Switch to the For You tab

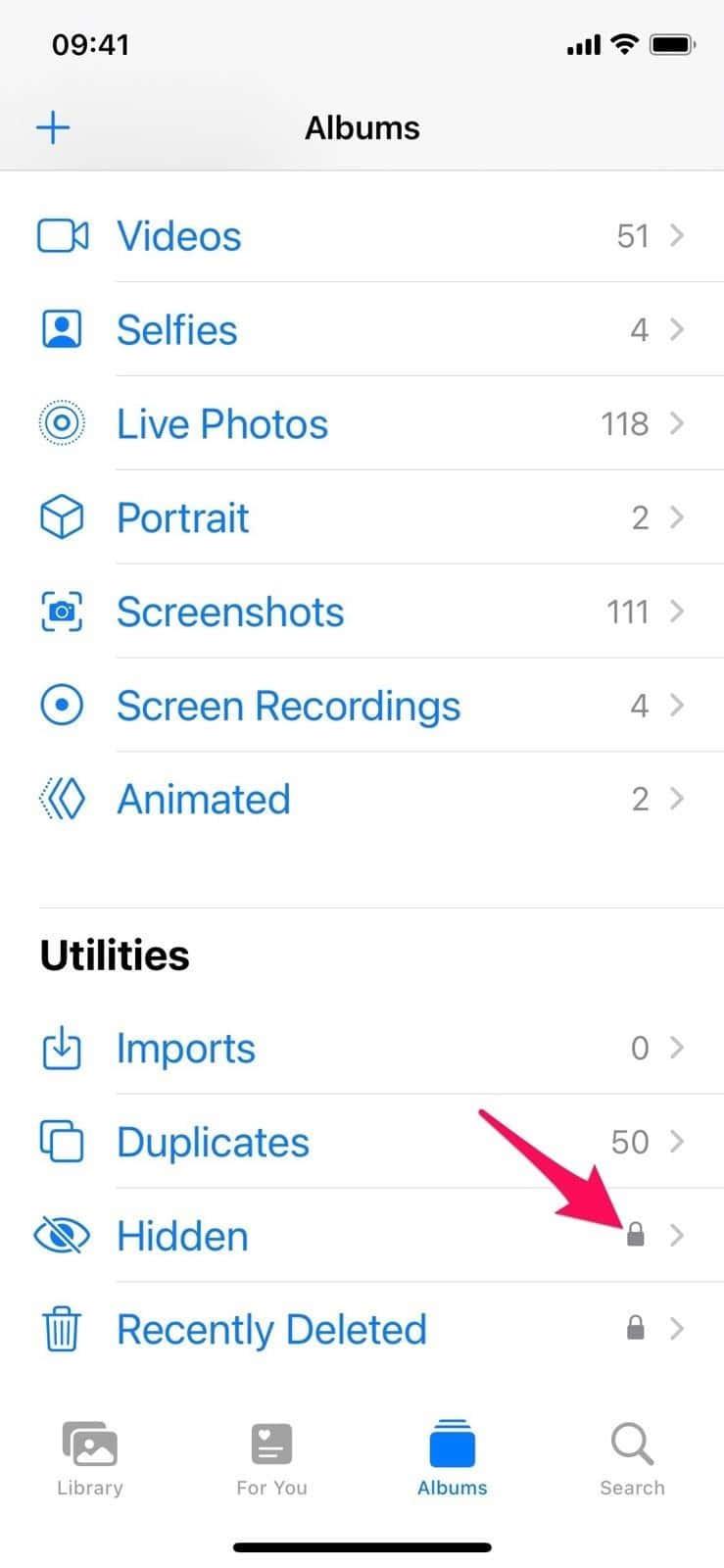pos(271,1459)
